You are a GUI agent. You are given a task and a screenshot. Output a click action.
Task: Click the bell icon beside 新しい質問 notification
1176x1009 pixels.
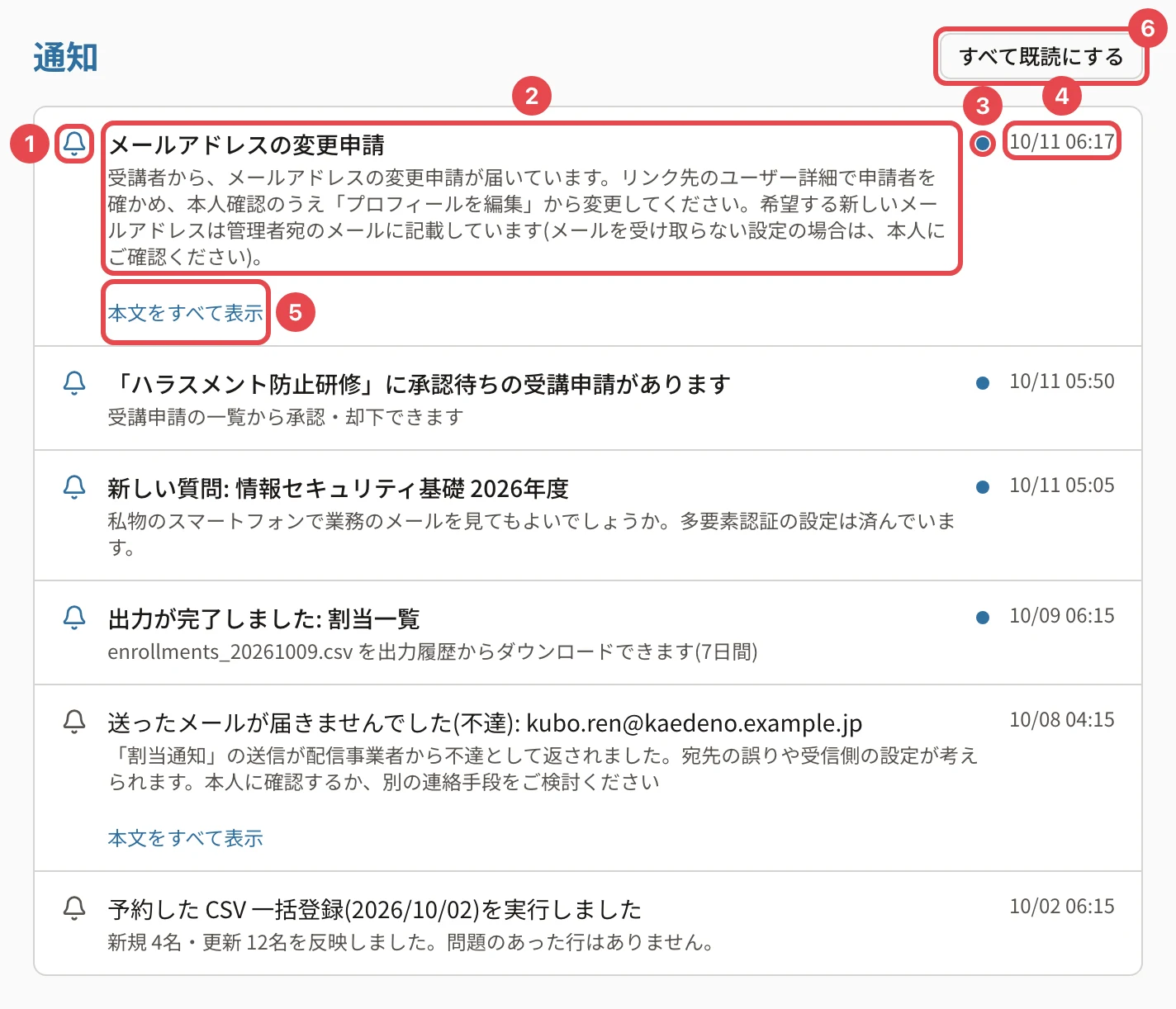(x=74, y=487)
